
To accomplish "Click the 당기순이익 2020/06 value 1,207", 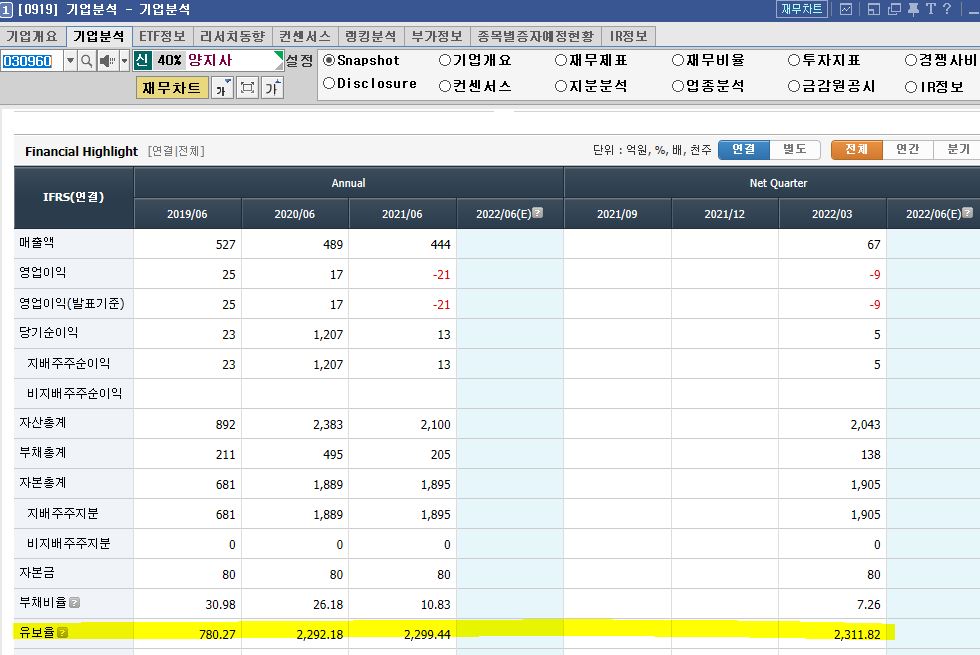I will click(328, 334).
